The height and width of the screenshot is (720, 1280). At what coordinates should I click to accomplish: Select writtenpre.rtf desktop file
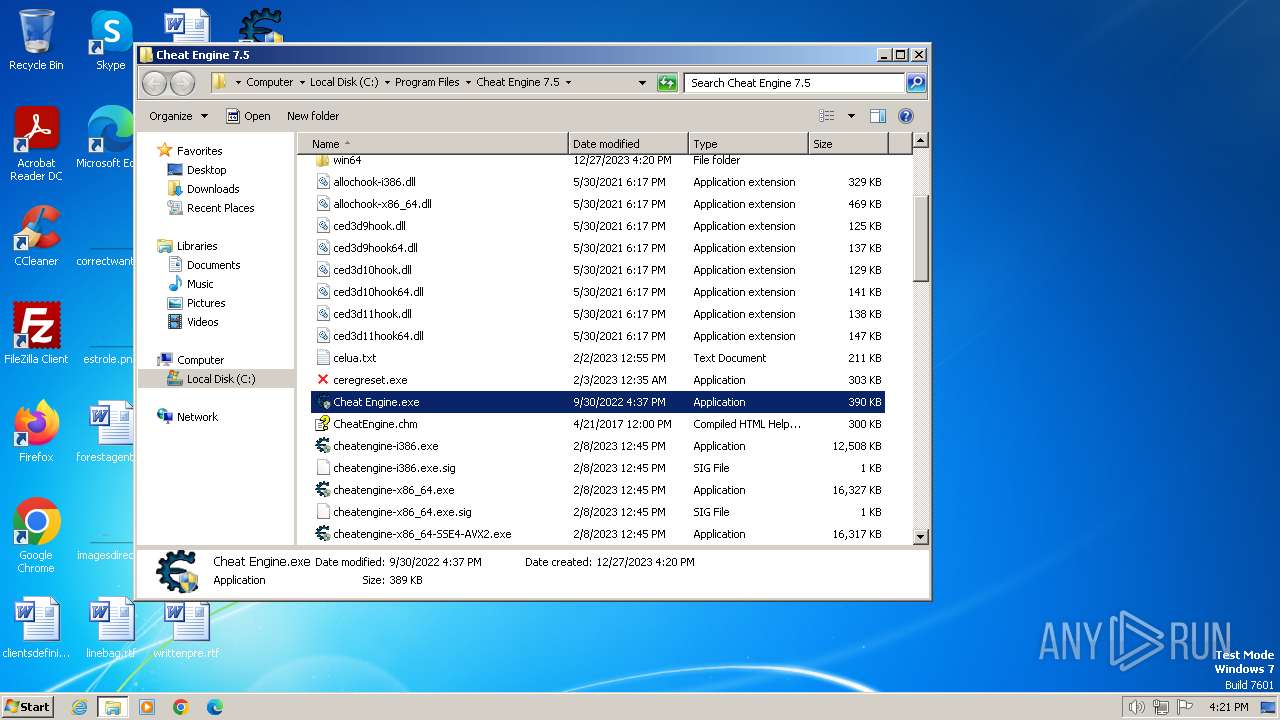tap(186, 628)
